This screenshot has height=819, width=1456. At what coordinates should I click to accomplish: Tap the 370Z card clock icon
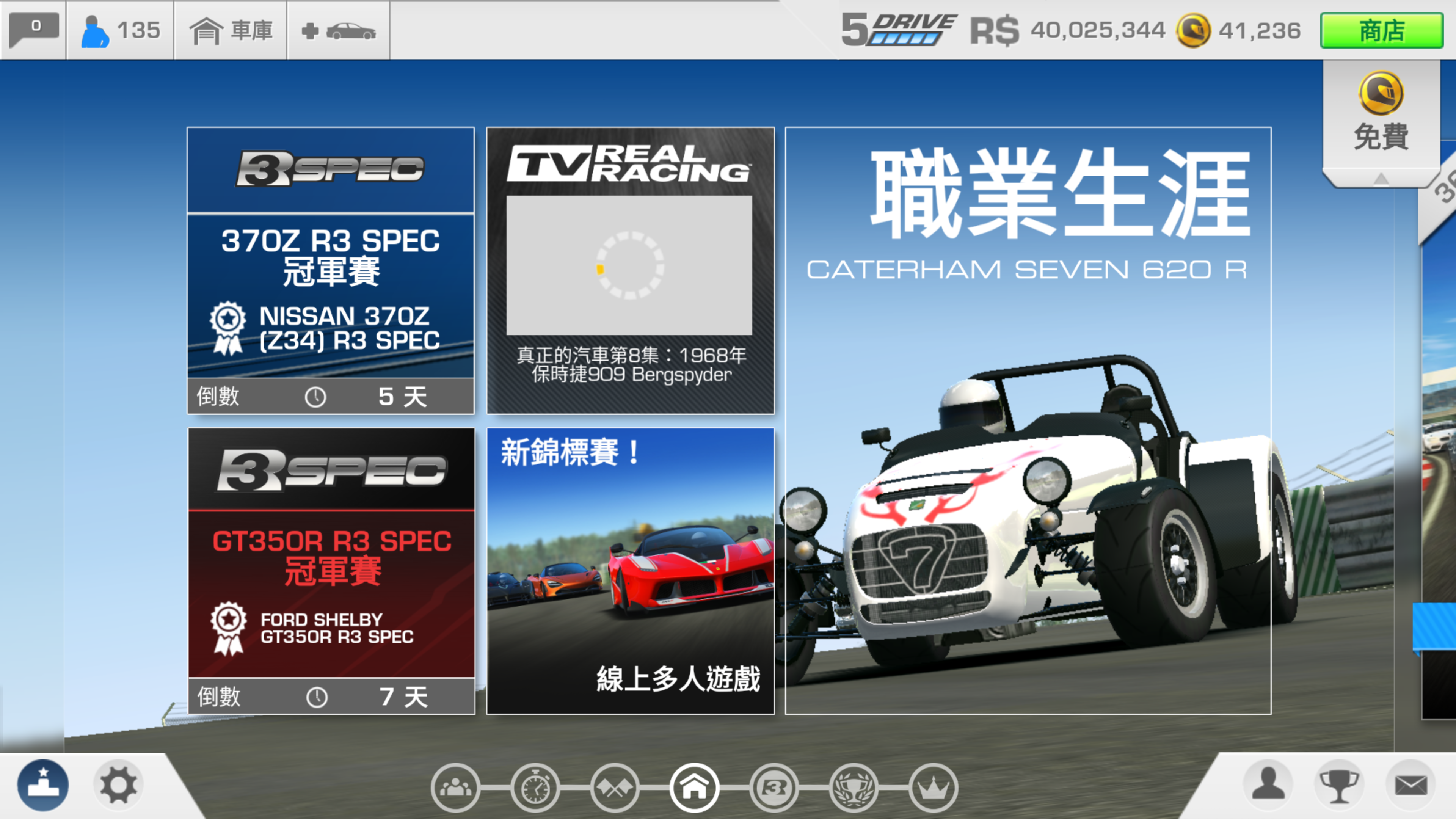click(315, 397)
